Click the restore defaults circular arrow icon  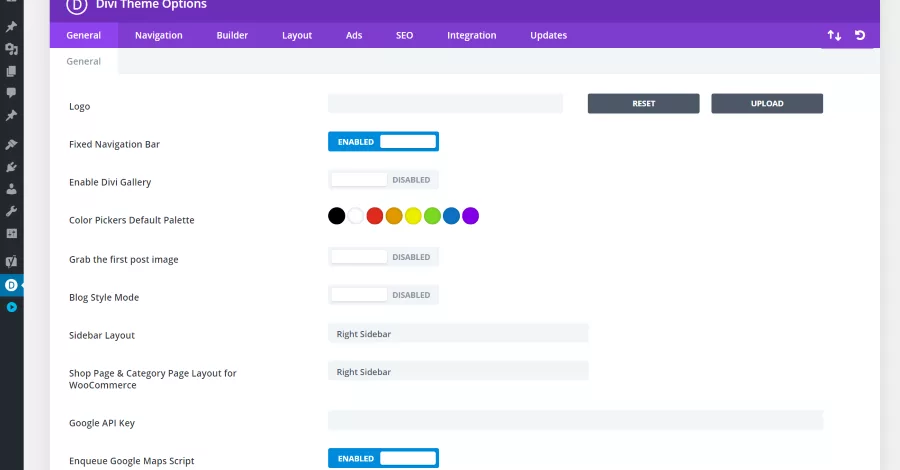860,36
